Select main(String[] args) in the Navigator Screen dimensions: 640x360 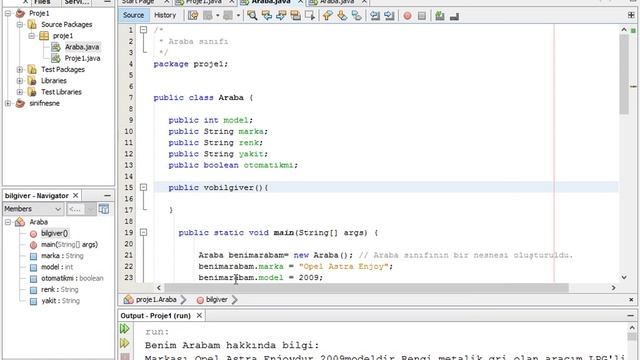(x=69, y=244)
